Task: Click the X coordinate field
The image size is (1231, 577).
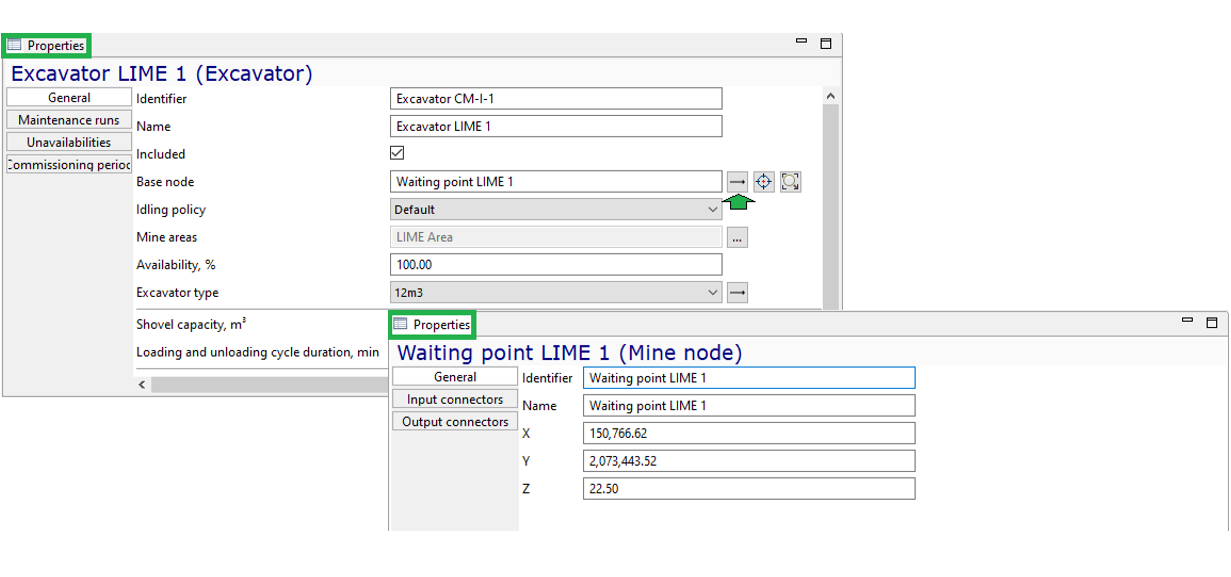Action: [x=749, y=433]
